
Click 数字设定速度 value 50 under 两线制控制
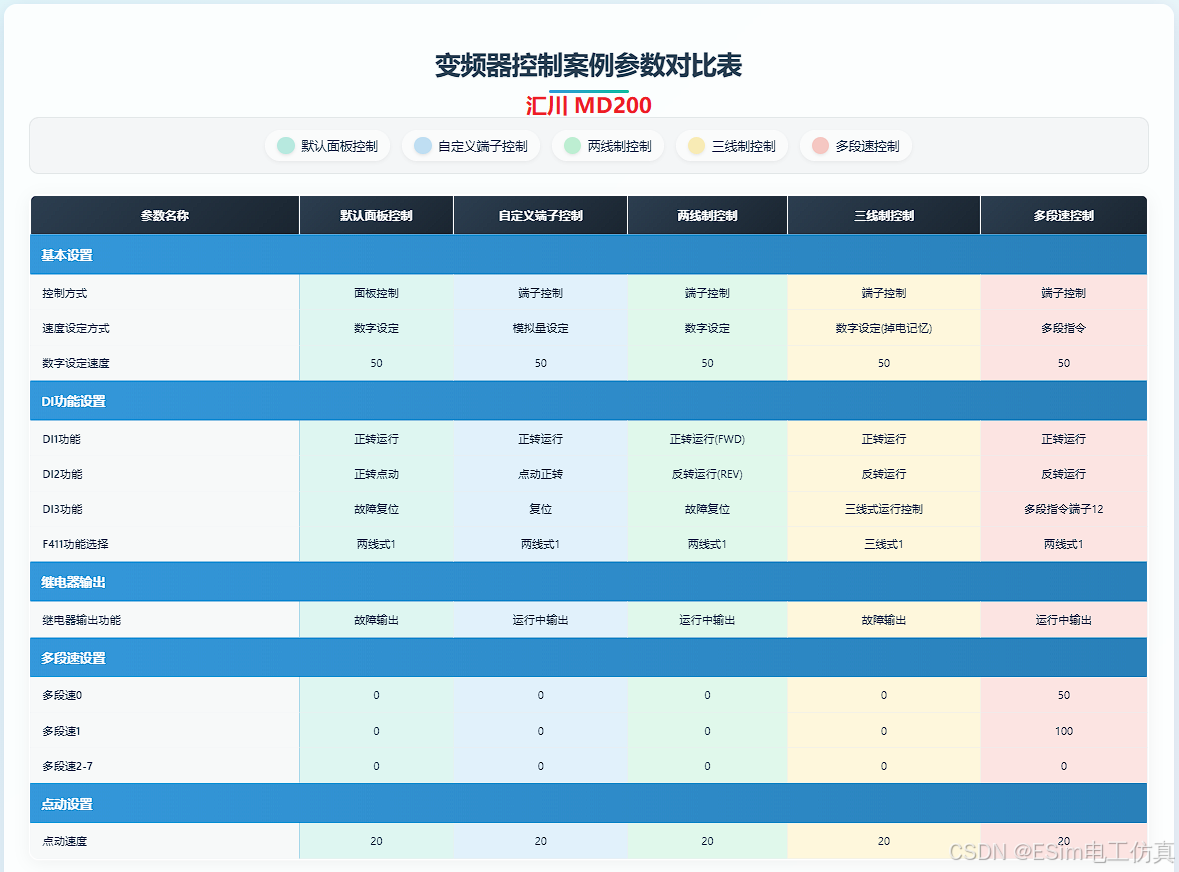click(708, 363)
